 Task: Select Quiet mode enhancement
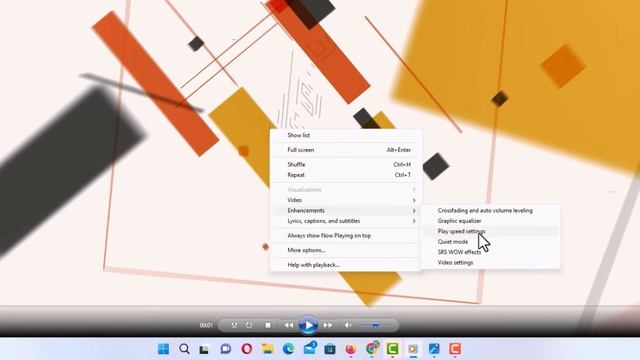tap(490, 242)
